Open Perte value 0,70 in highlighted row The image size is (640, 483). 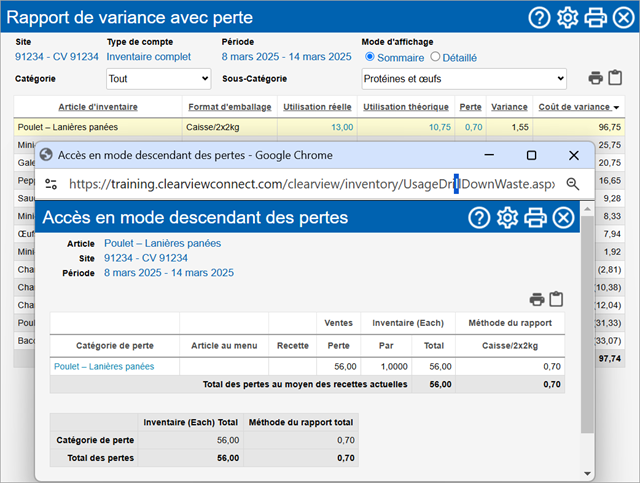pos(473,127)
